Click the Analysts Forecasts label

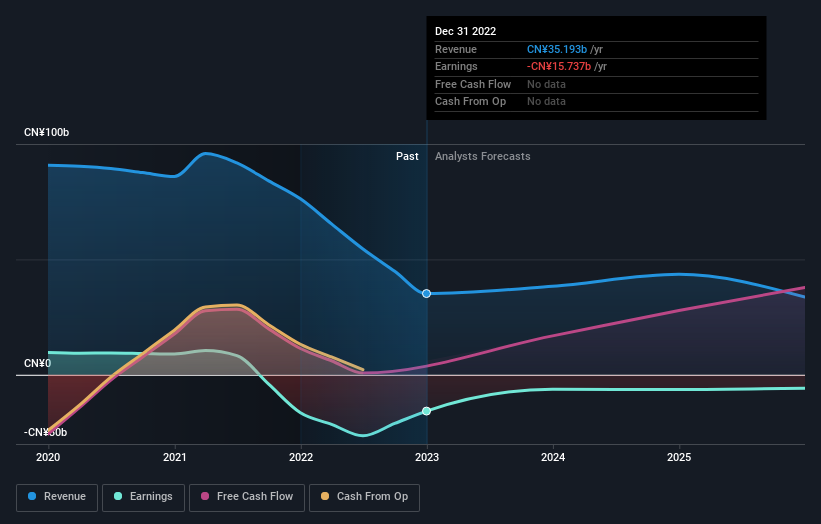[483, 157]
